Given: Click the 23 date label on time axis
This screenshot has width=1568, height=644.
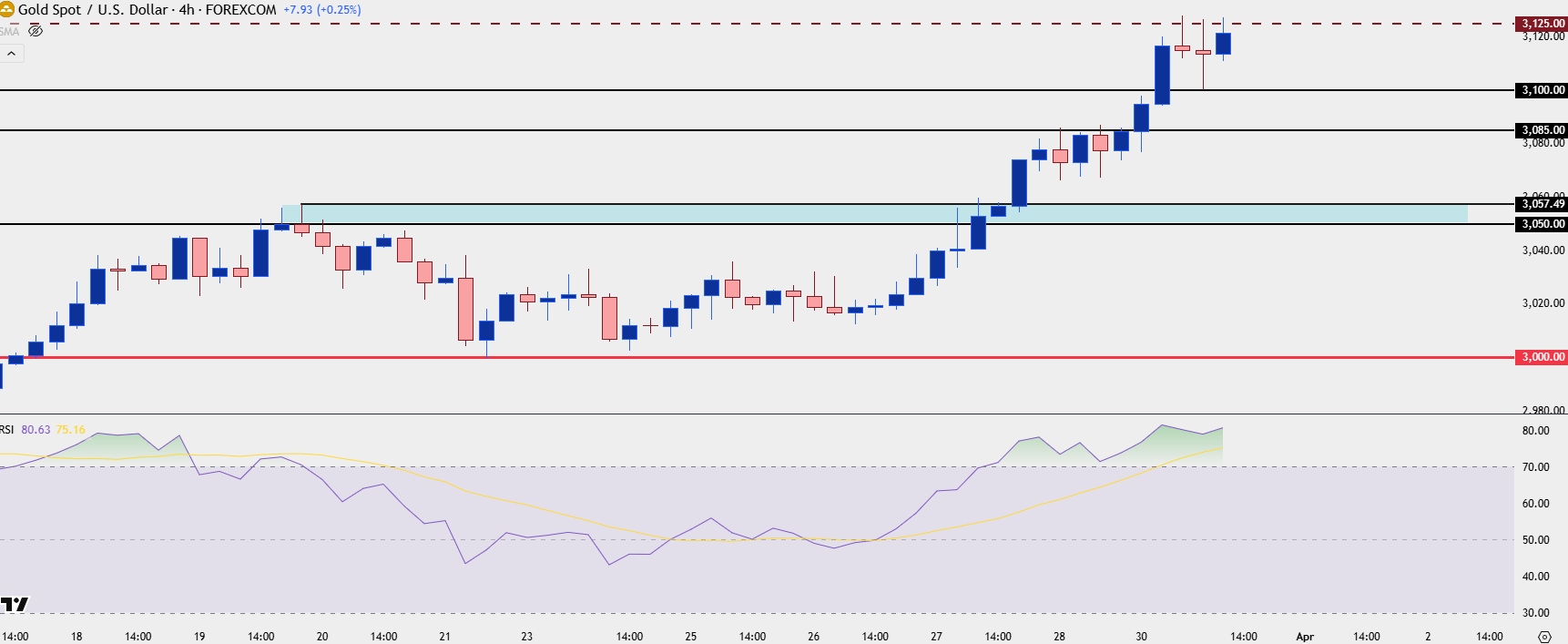Looking at the screenshot, I should (x=527, y=637).
